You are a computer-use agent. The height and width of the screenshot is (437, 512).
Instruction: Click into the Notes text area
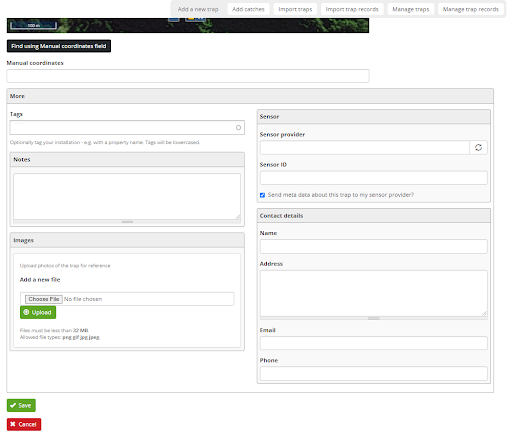tap(127, 196)
